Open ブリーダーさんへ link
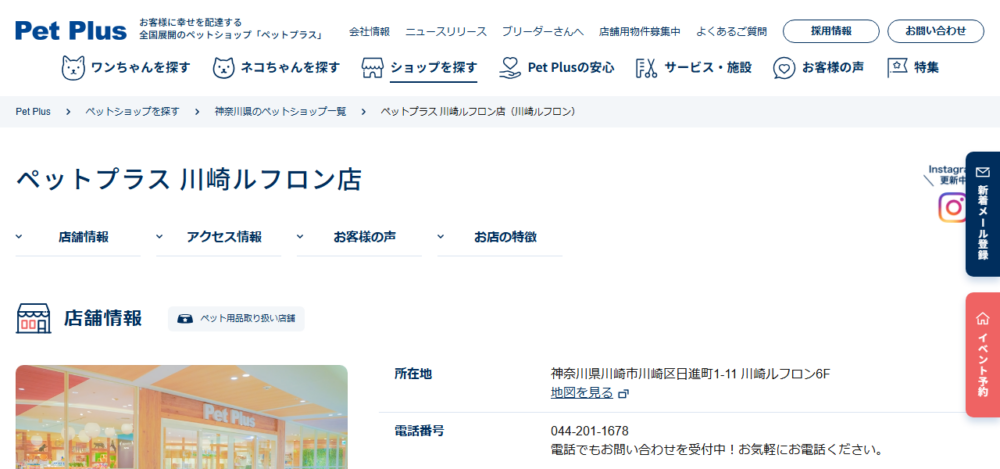Image resolution: width=1000 pixels, height=469 pixels. click(x=543, y=31)
